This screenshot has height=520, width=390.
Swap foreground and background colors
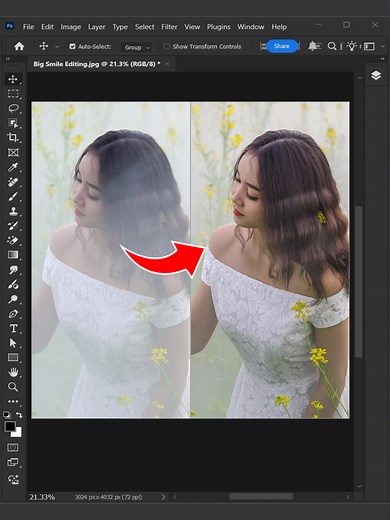pyautogui.click(x=19, y=415)
